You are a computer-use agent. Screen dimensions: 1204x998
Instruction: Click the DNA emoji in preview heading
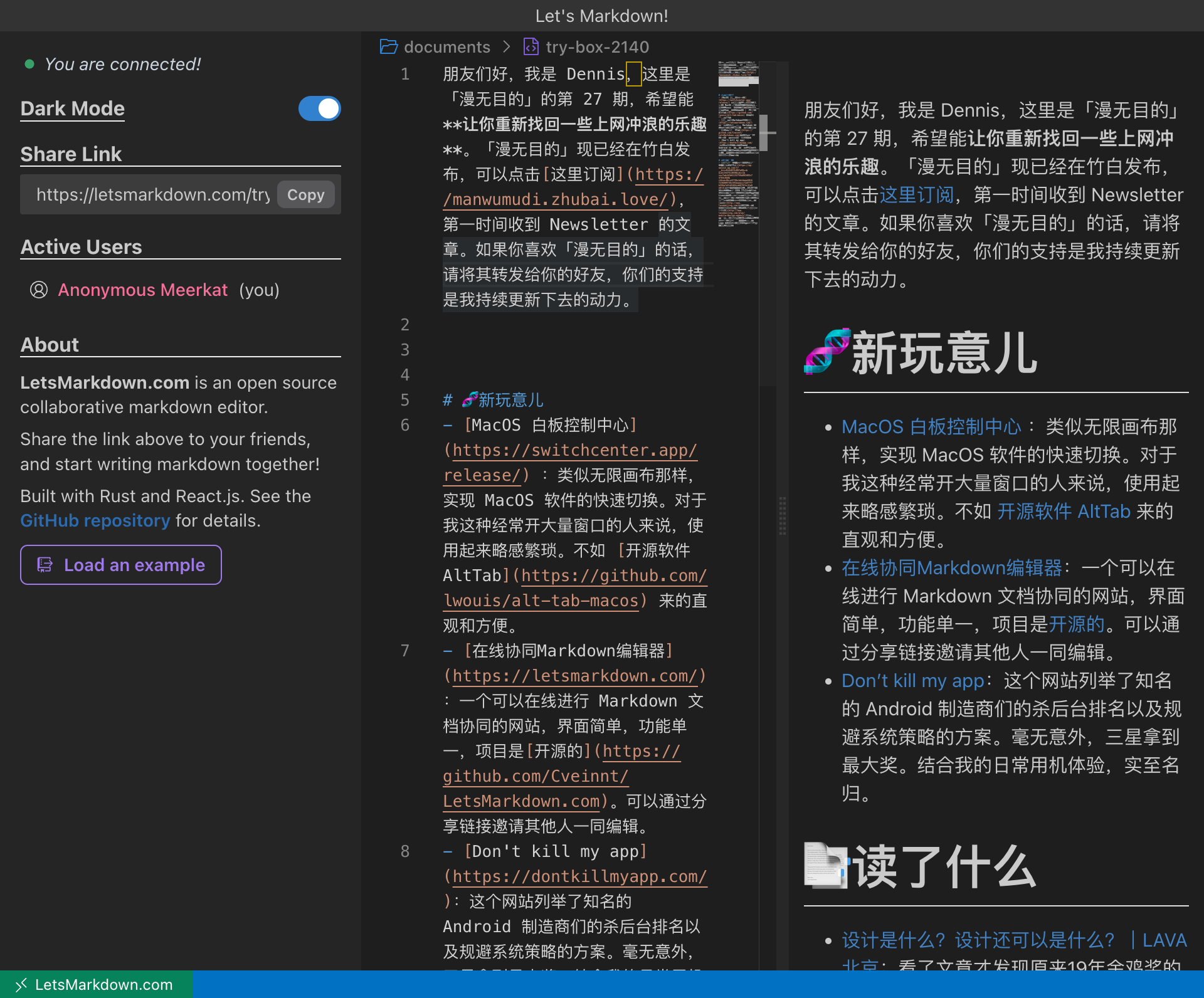[x=827, y=352]
